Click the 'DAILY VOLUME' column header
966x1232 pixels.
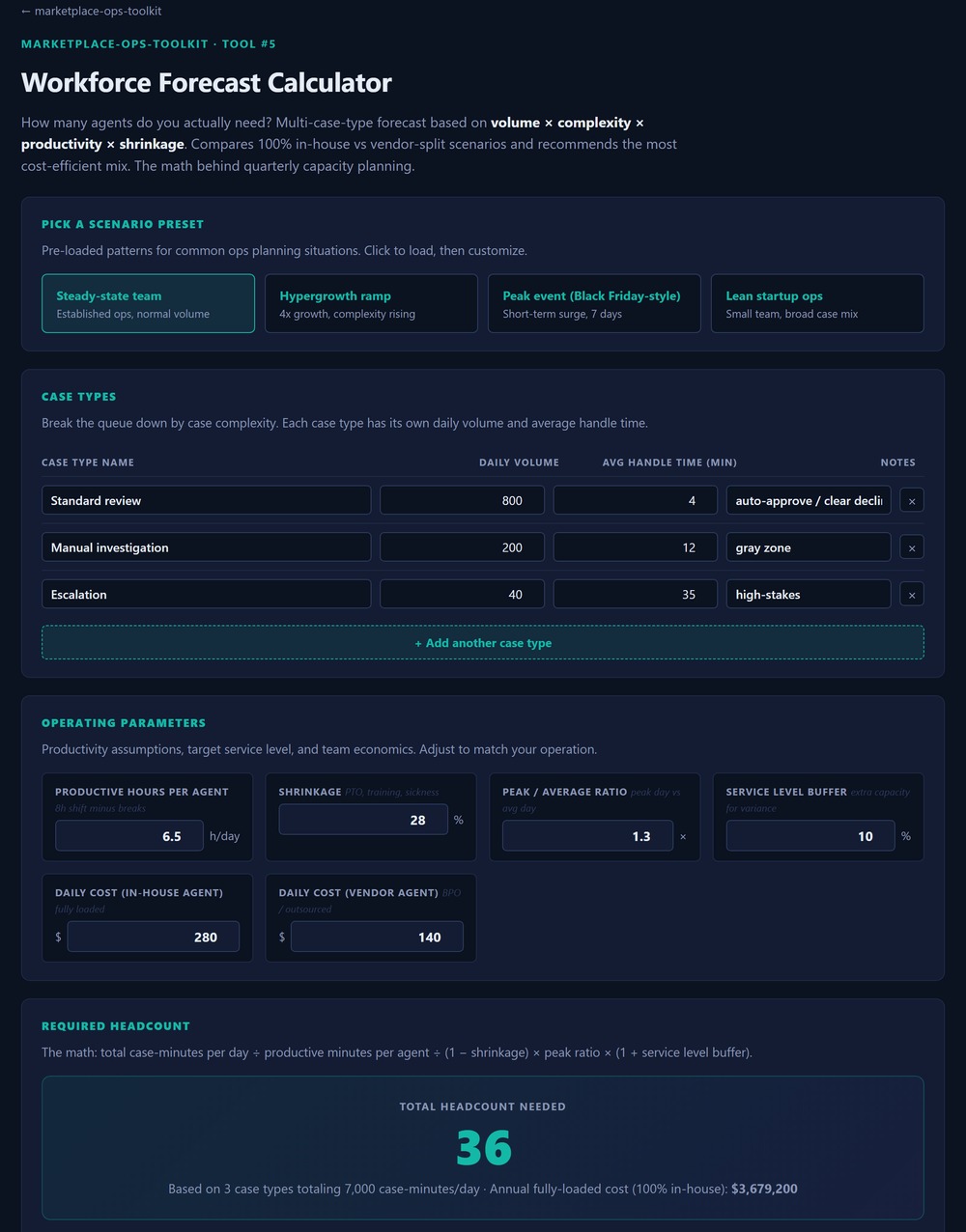point(519,462)
